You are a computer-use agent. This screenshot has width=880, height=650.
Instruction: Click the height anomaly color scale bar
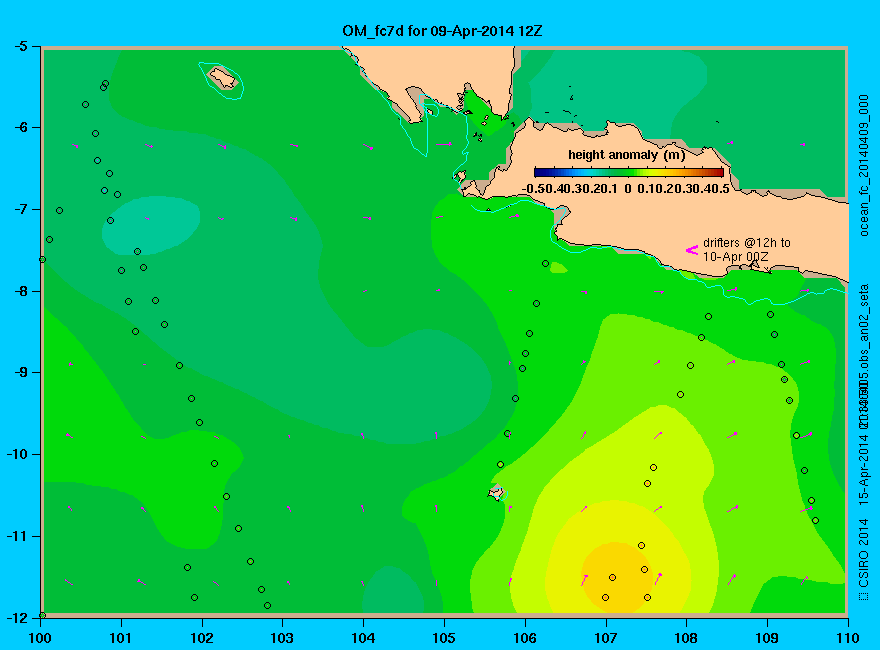(x=629, y=172)
